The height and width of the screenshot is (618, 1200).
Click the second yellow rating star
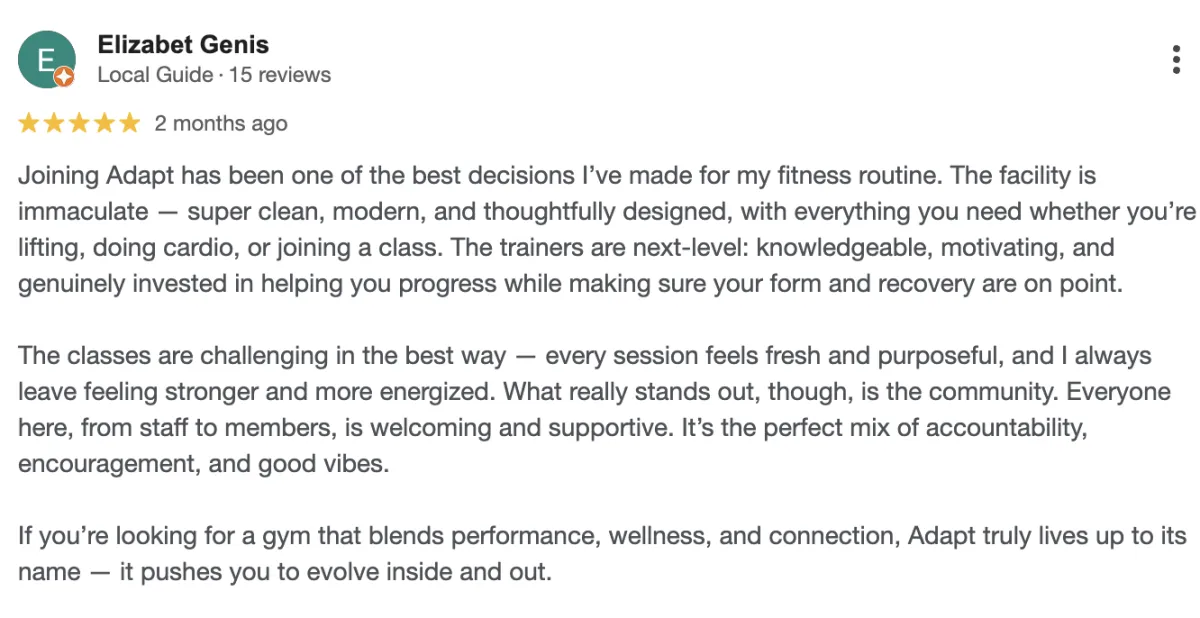point(54,123)
